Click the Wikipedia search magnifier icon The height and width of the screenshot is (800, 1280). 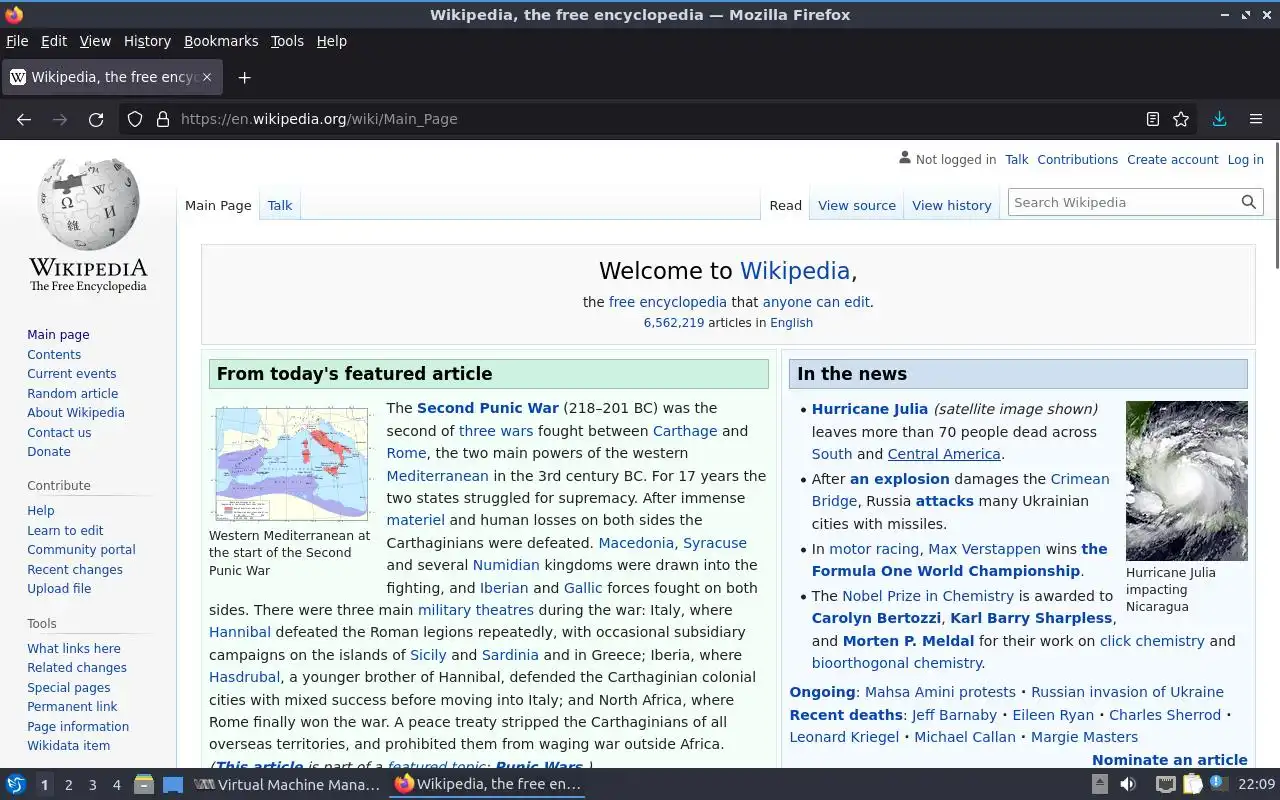point(1248,202)
